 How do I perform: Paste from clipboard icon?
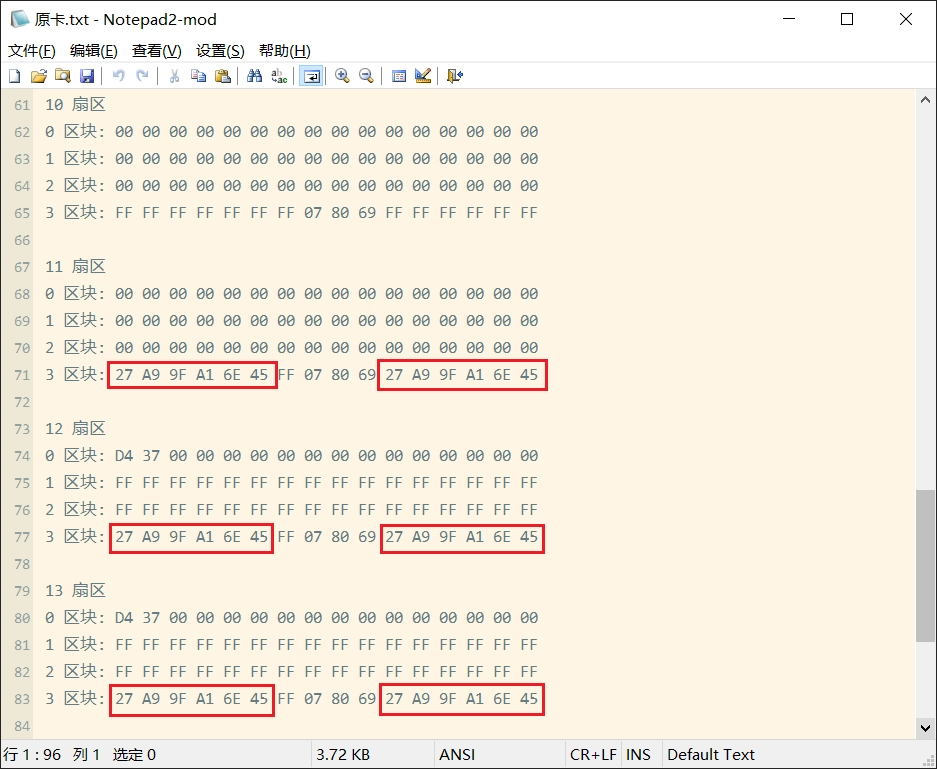[x=222, y=76]
